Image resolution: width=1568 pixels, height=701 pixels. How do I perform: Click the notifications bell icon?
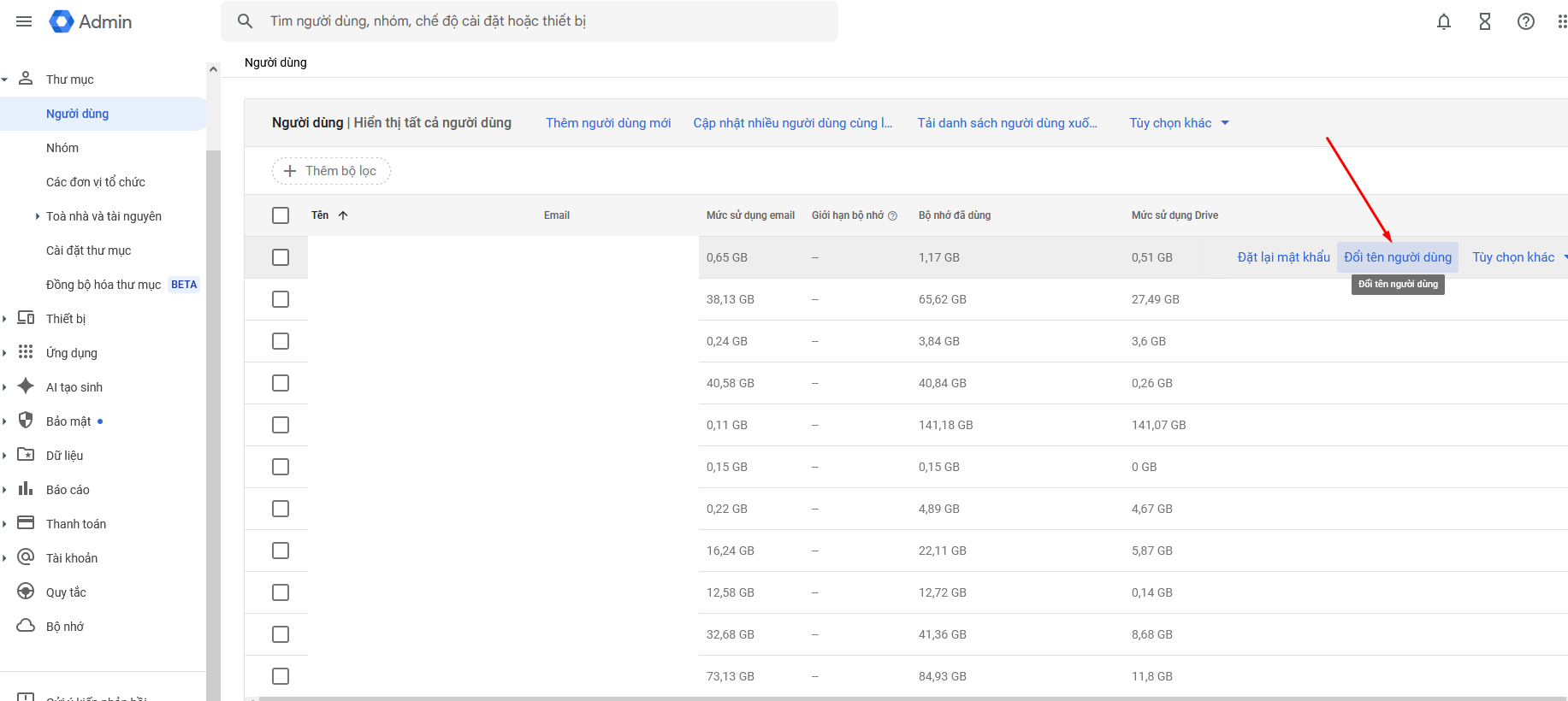(x=1444, y=21)
